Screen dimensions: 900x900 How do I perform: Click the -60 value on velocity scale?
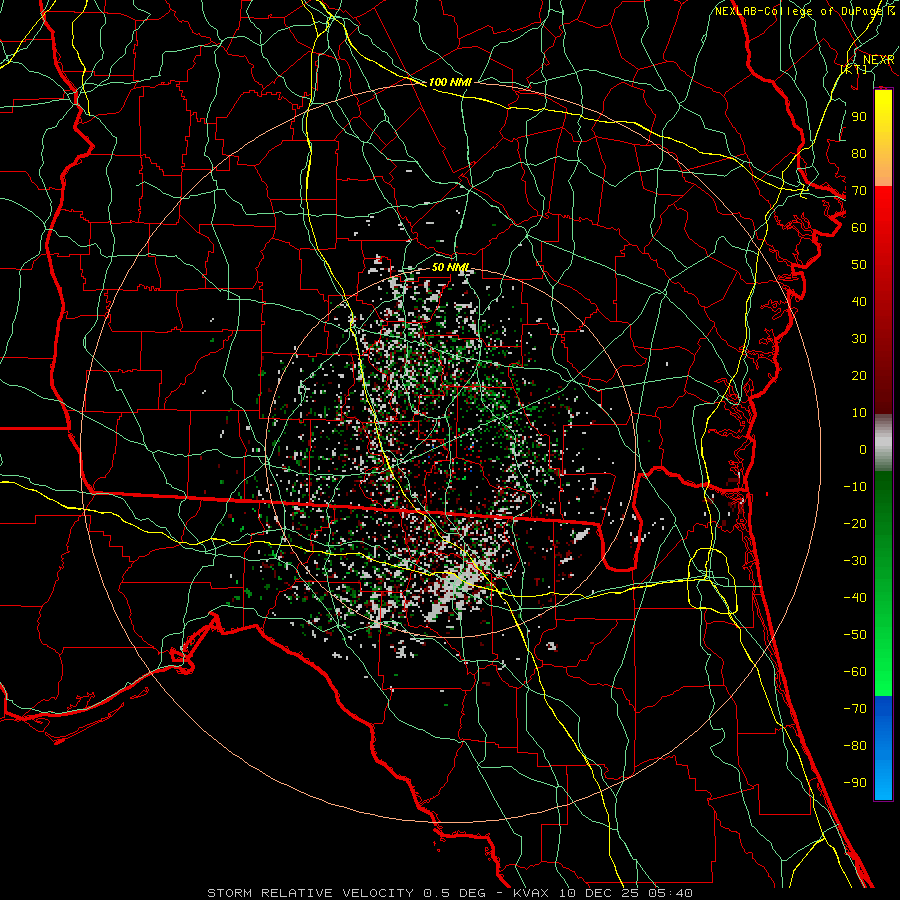(855, 672)
